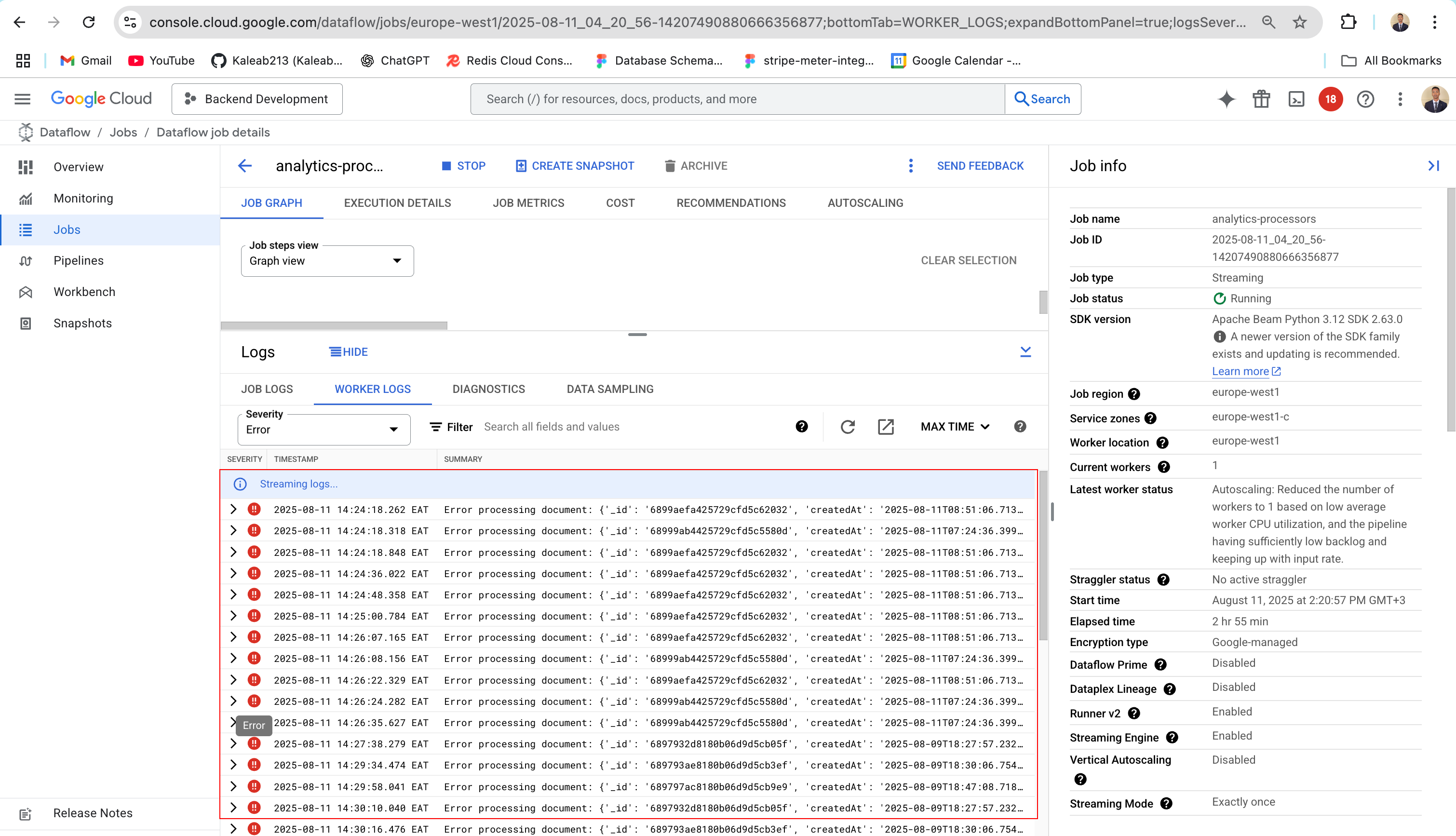
Task: Show help for Worker location
Action: 1162,443
